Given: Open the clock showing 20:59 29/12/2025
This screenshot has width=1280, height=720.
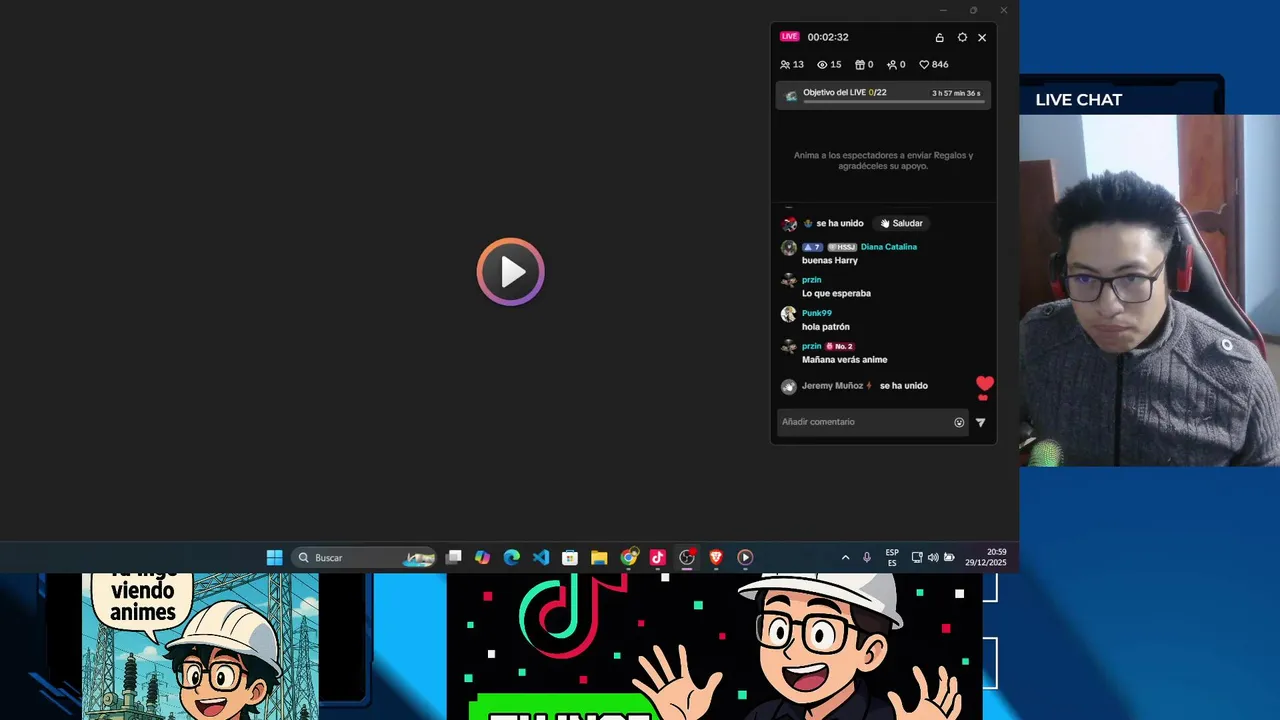Looking at the screenshot, I should [x=986, y=557].
